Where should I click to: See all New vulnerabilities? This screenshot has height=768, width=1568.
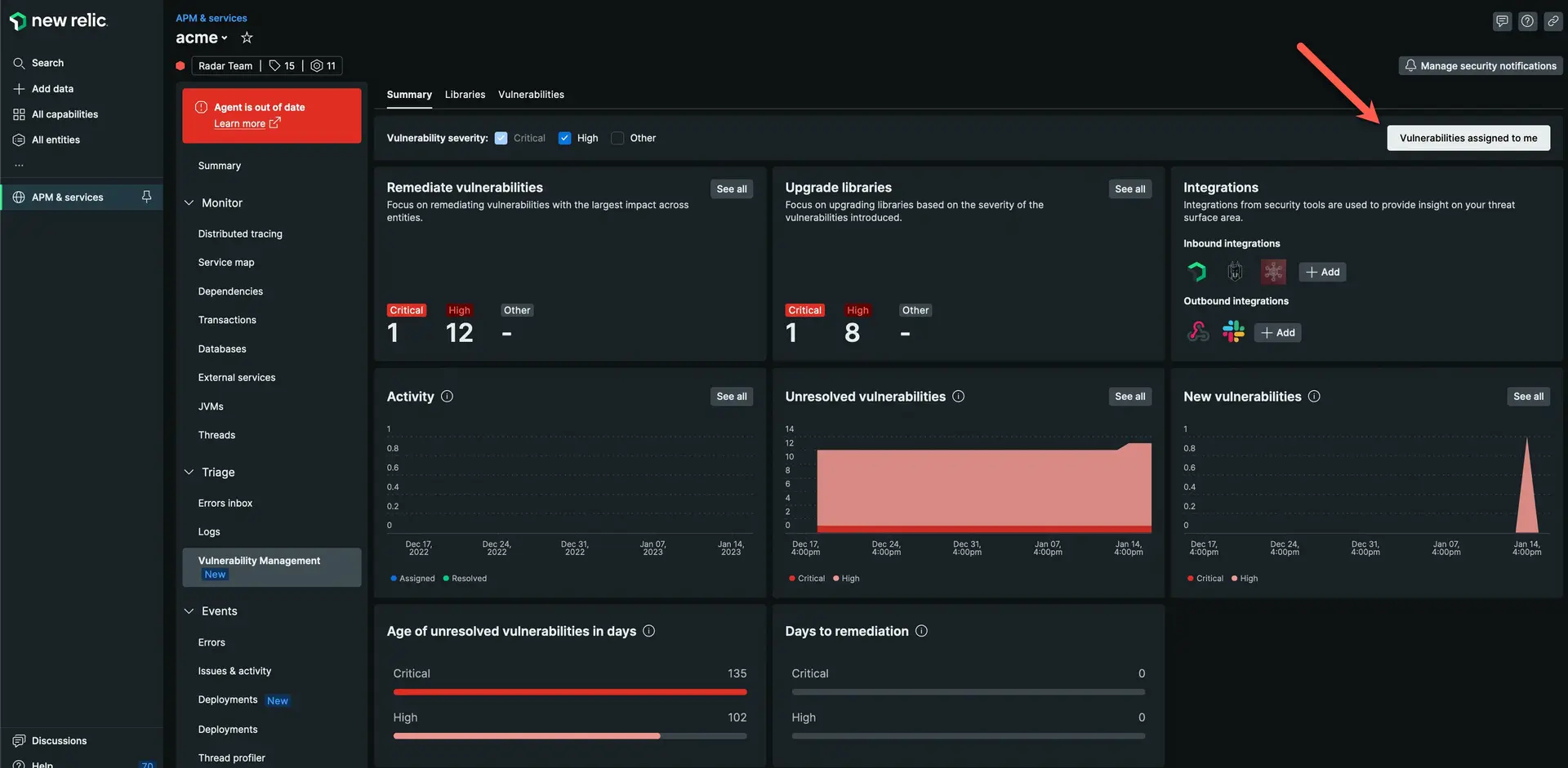click(1528, 396)
